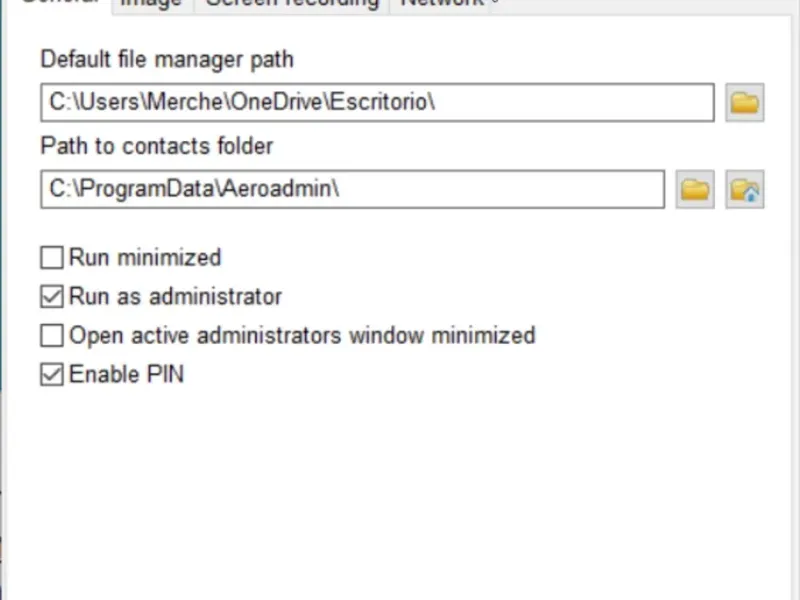800x600 pixels.
Task: Open the Screen recording tab
Action: (x=292, y=4)
